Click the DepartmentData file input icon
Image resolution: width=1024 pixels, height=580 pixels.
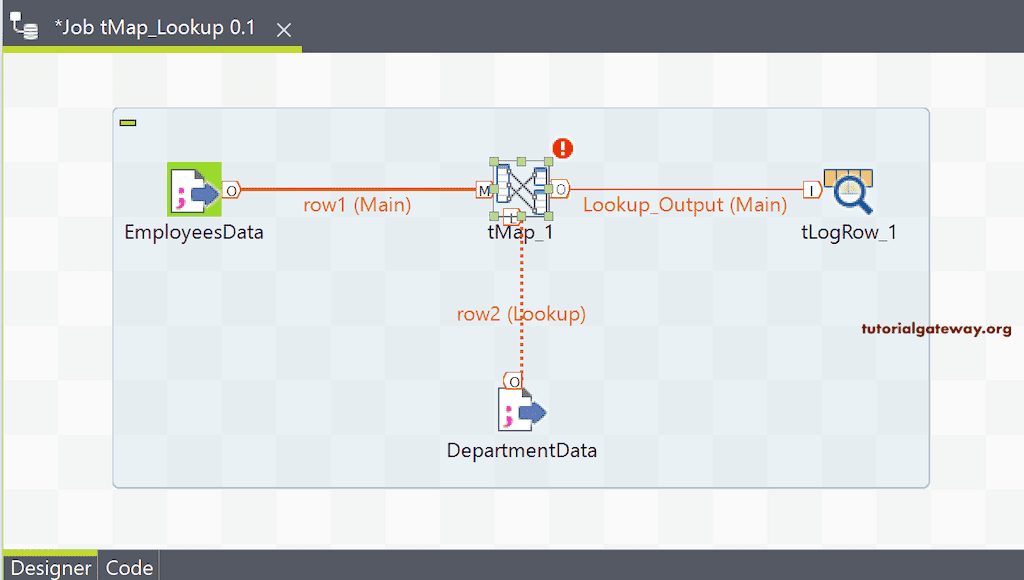coord(521,413)
